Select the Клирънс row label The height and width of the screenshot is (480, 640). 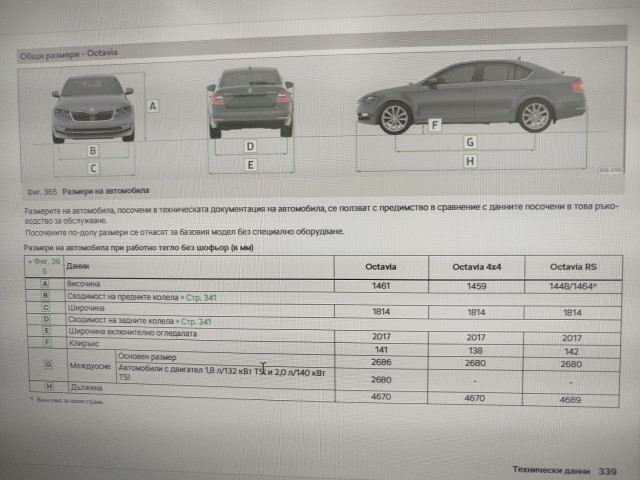pos(84,344)
